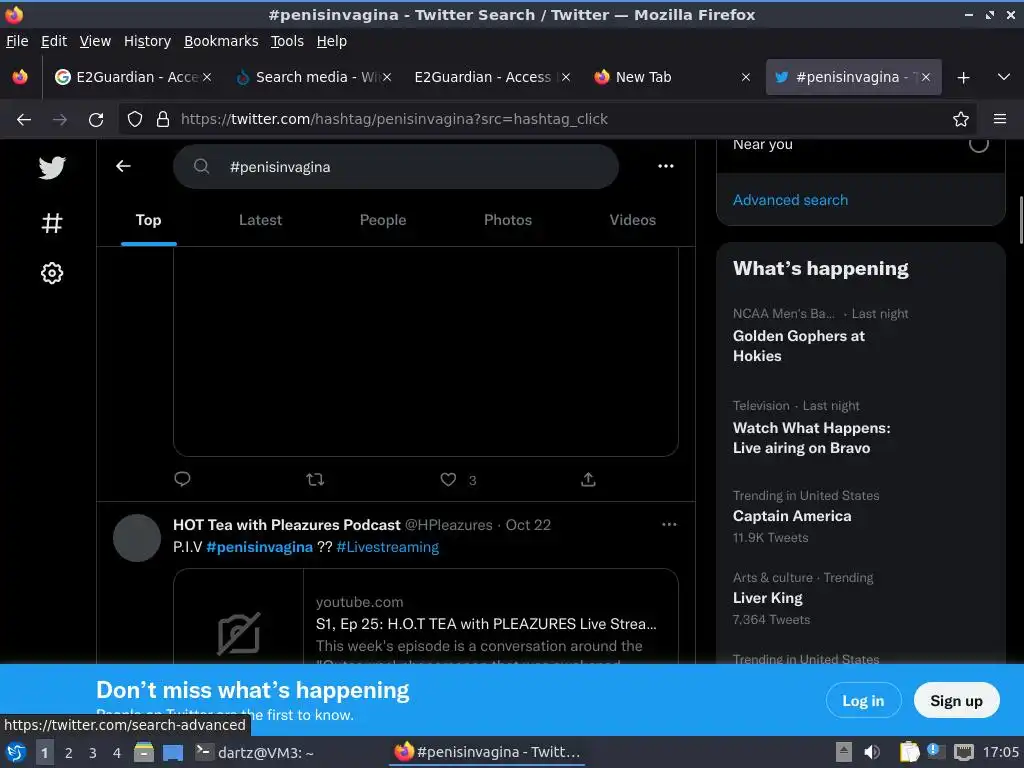This screenshot has height=768, width=1024.
Task: Close the Search media tab
Action: 387,77
